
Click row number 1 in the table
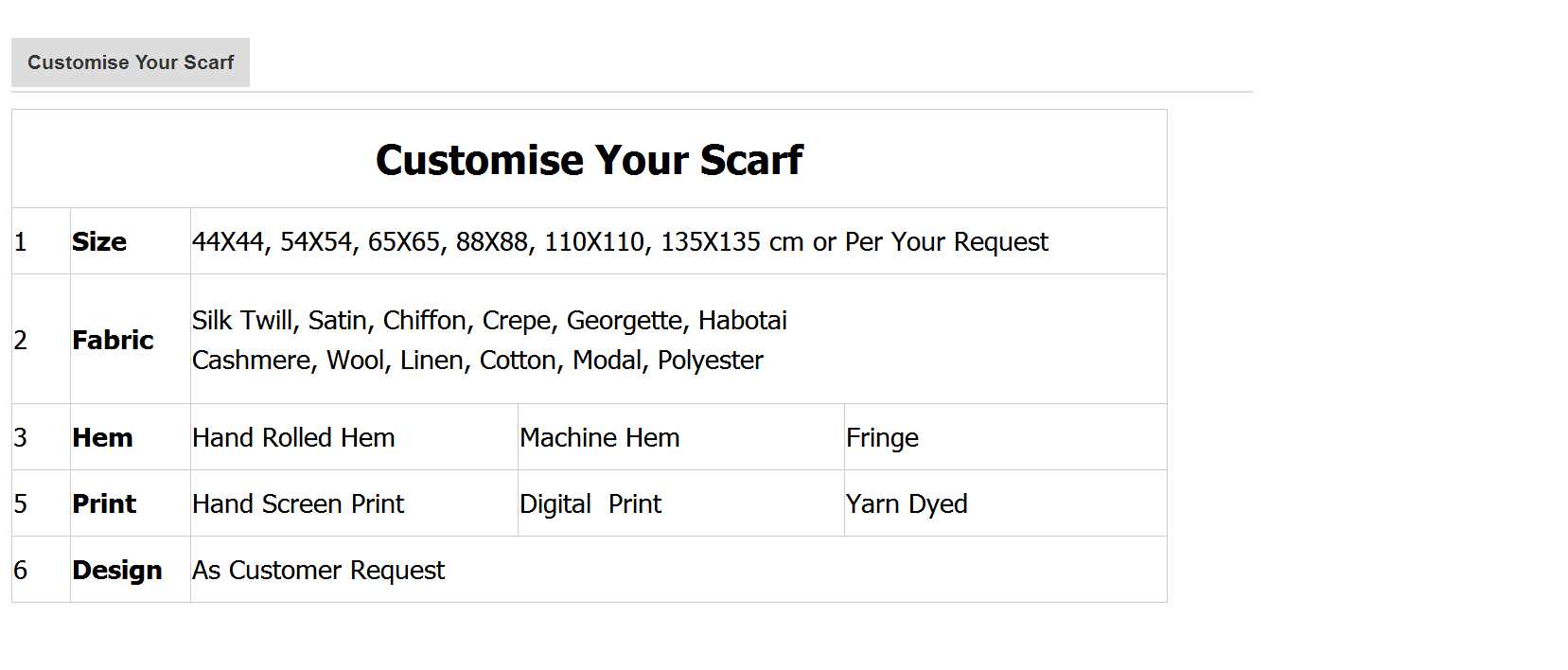point(21,242)
